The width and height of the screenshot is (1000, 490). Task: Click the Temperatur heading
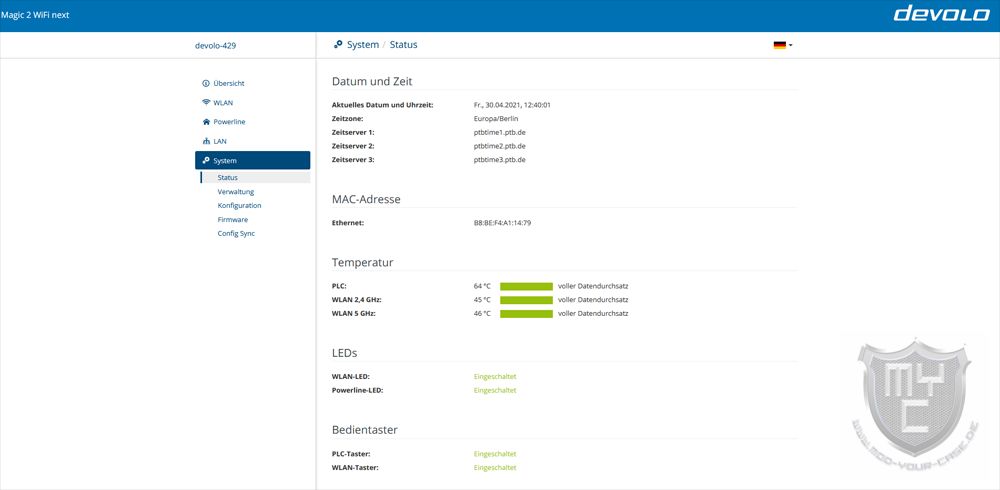coord(363,262)
